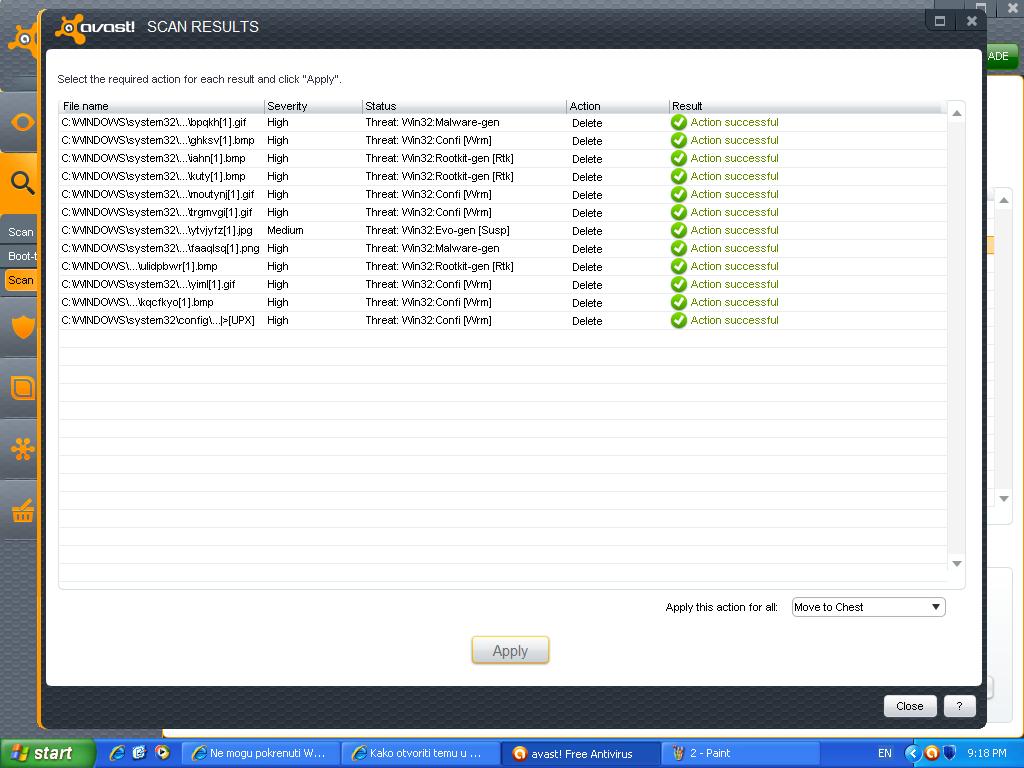Select the config [UPX] file row
This screenshot has height=768, width=1024.
503,320
